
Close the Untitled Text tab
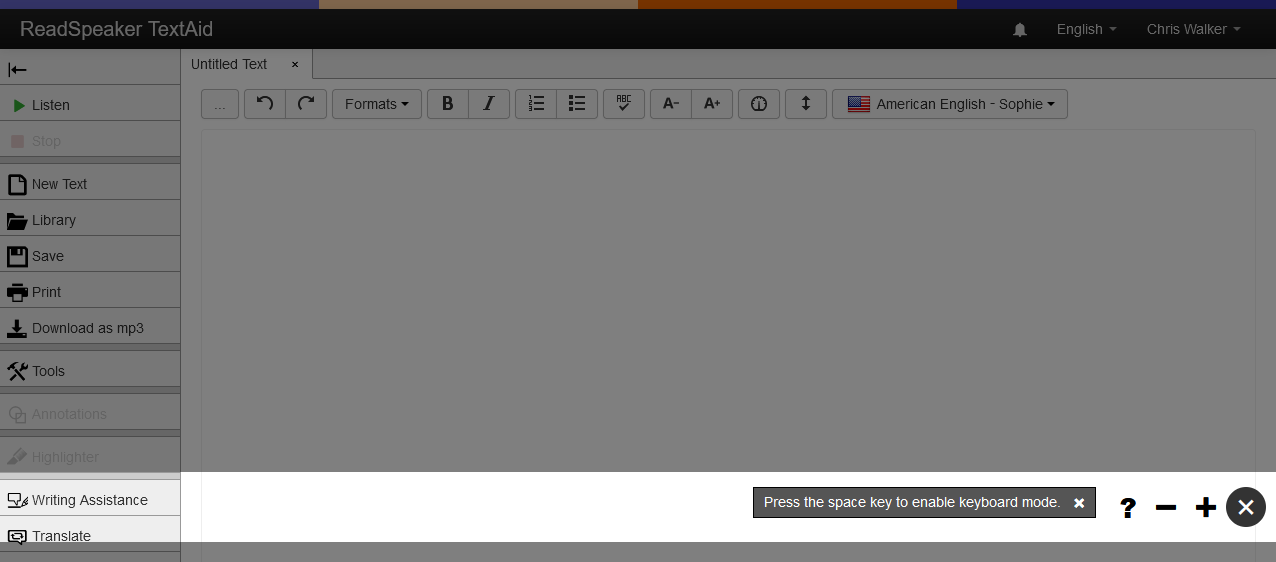click(295, 64)
